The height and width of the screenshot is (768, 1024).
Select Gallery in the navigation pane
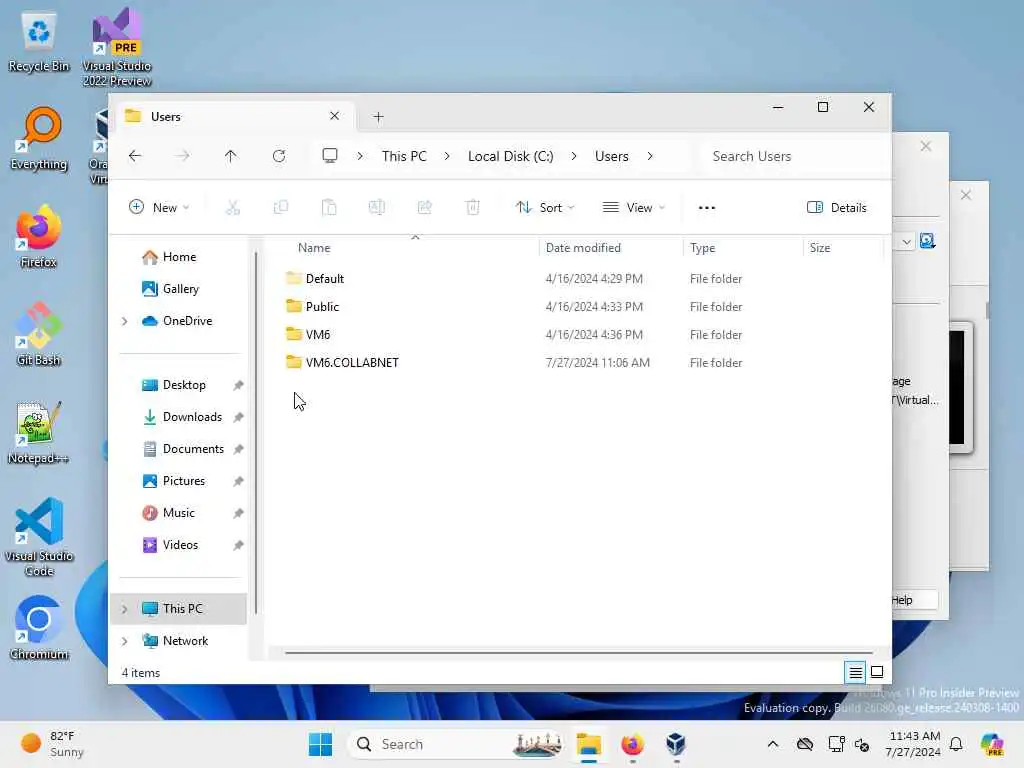[x=180, y=289]
